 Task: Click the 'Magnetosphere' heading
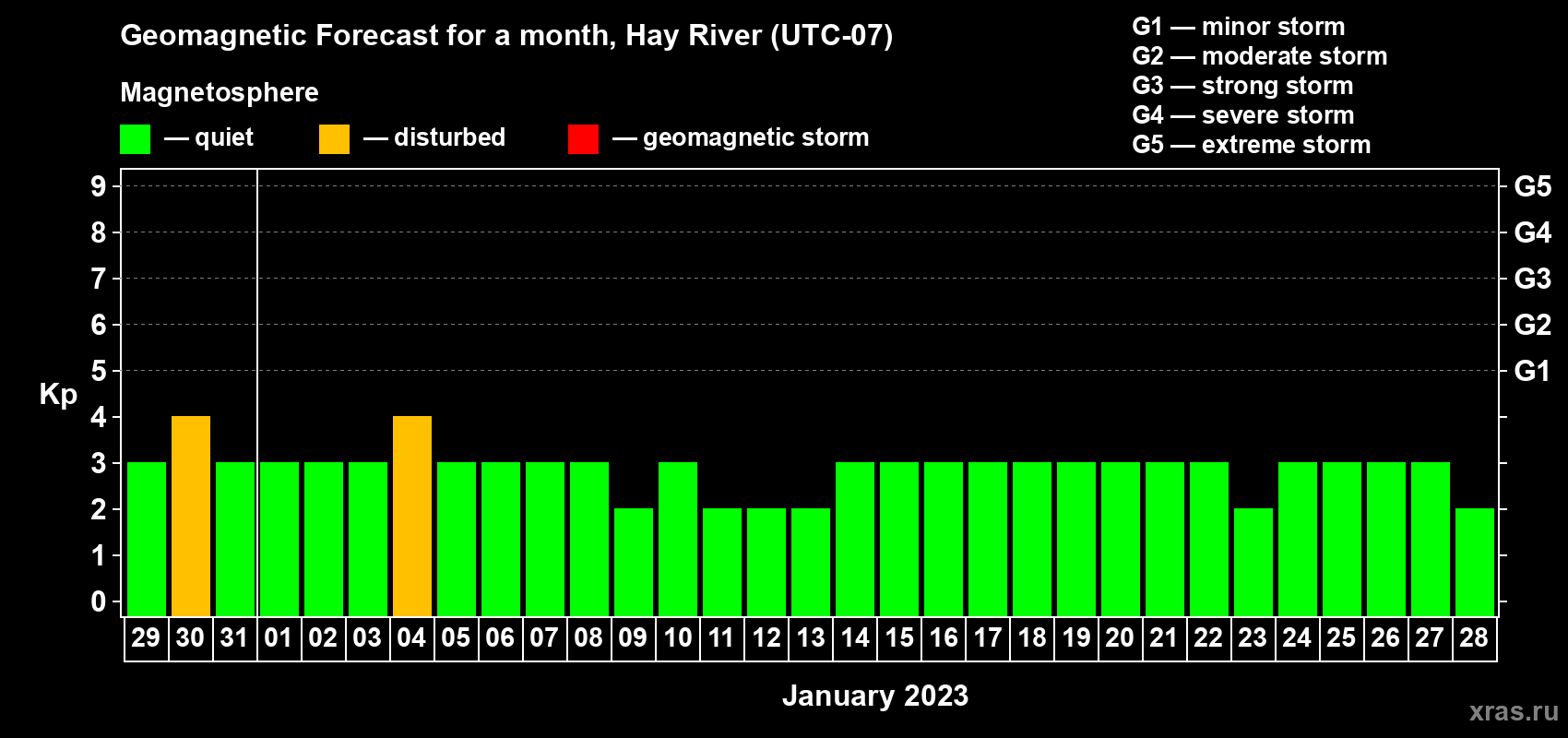click(x=220, y=92)
